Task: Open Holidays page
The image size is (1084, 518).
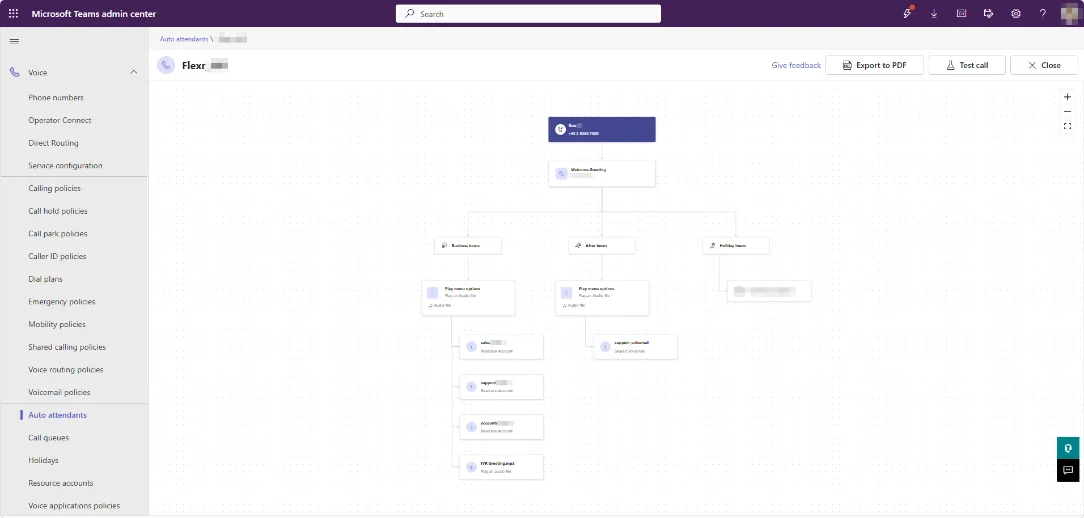Action: 44,461
